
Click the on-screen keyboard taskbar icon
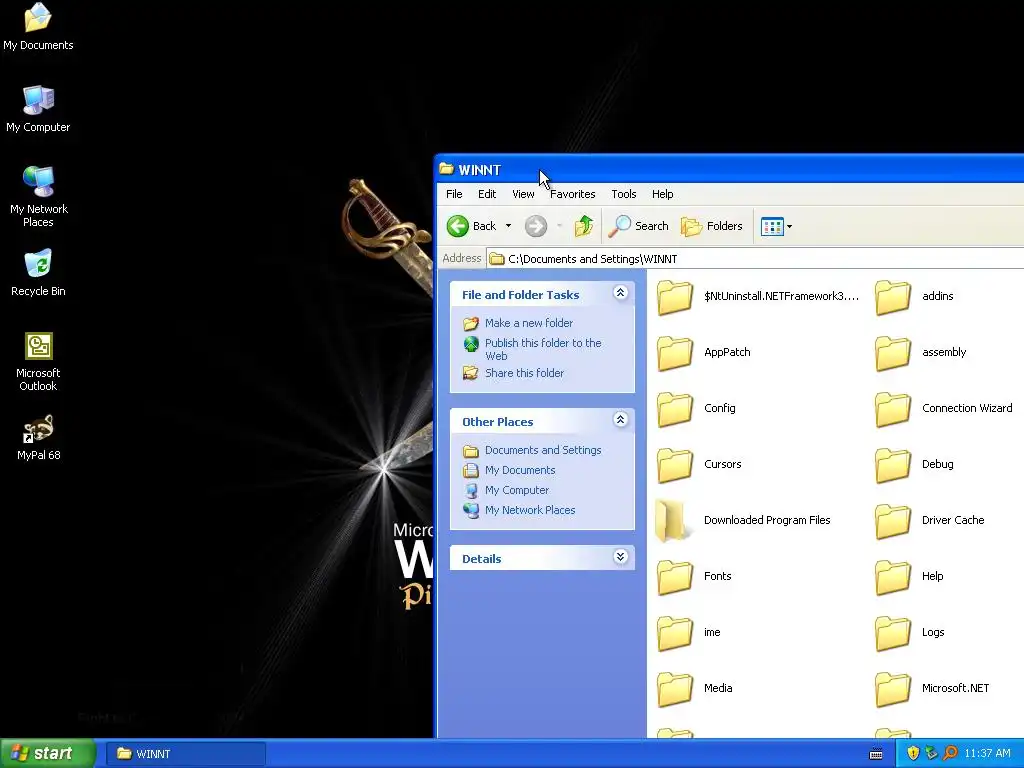point(876,754)
